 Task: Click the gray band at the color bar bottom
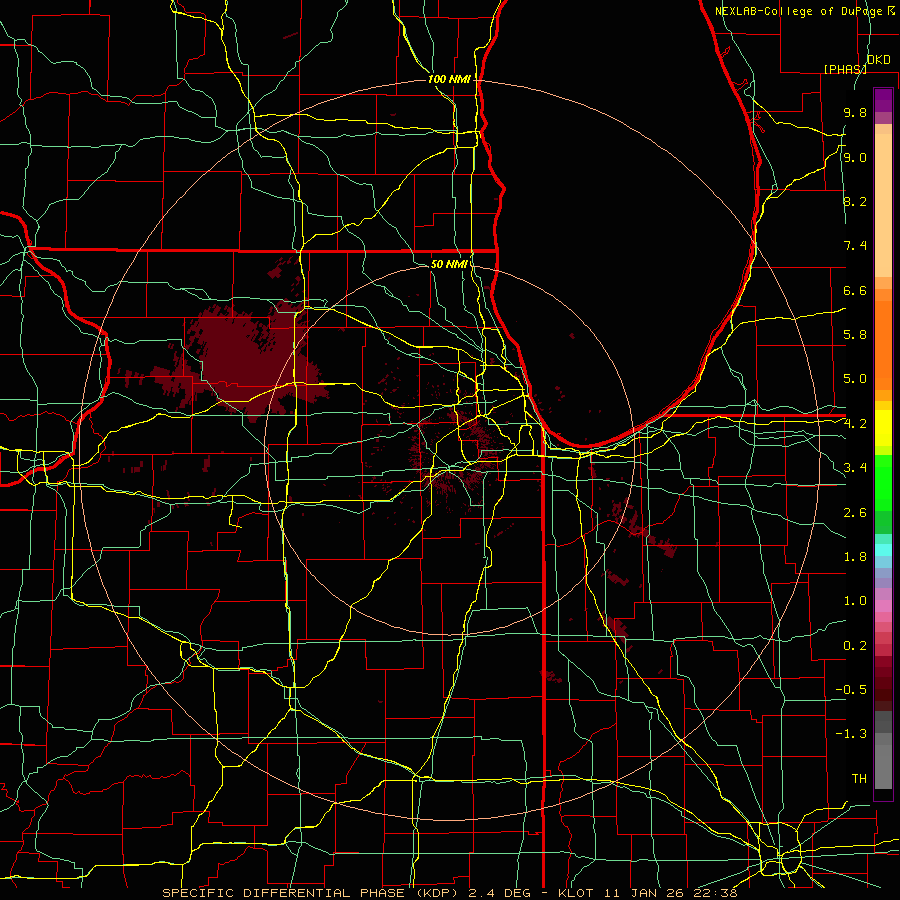click(x=883, y=750)
